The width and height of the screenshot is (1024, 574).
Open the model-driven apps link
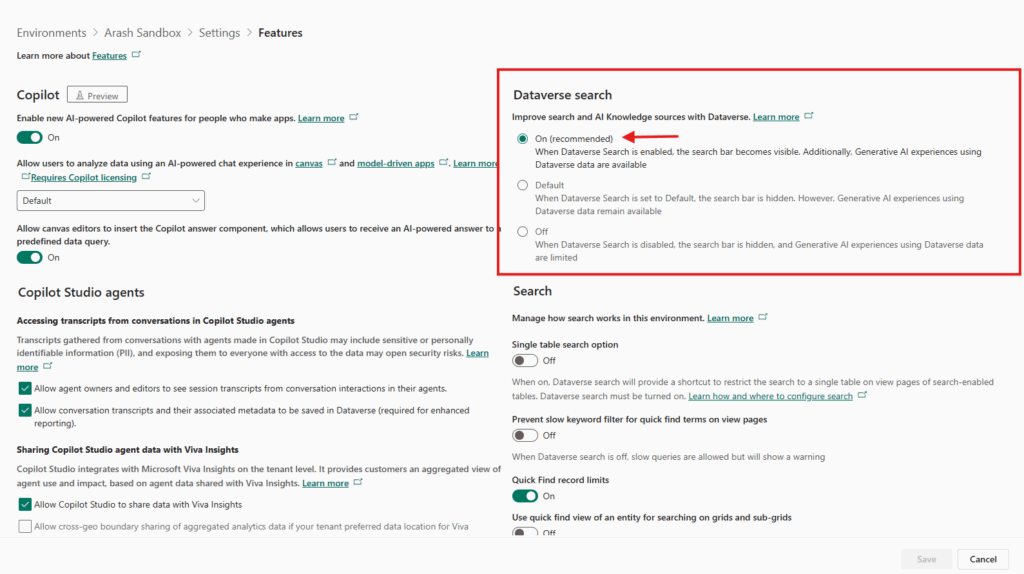coord(395,163)
